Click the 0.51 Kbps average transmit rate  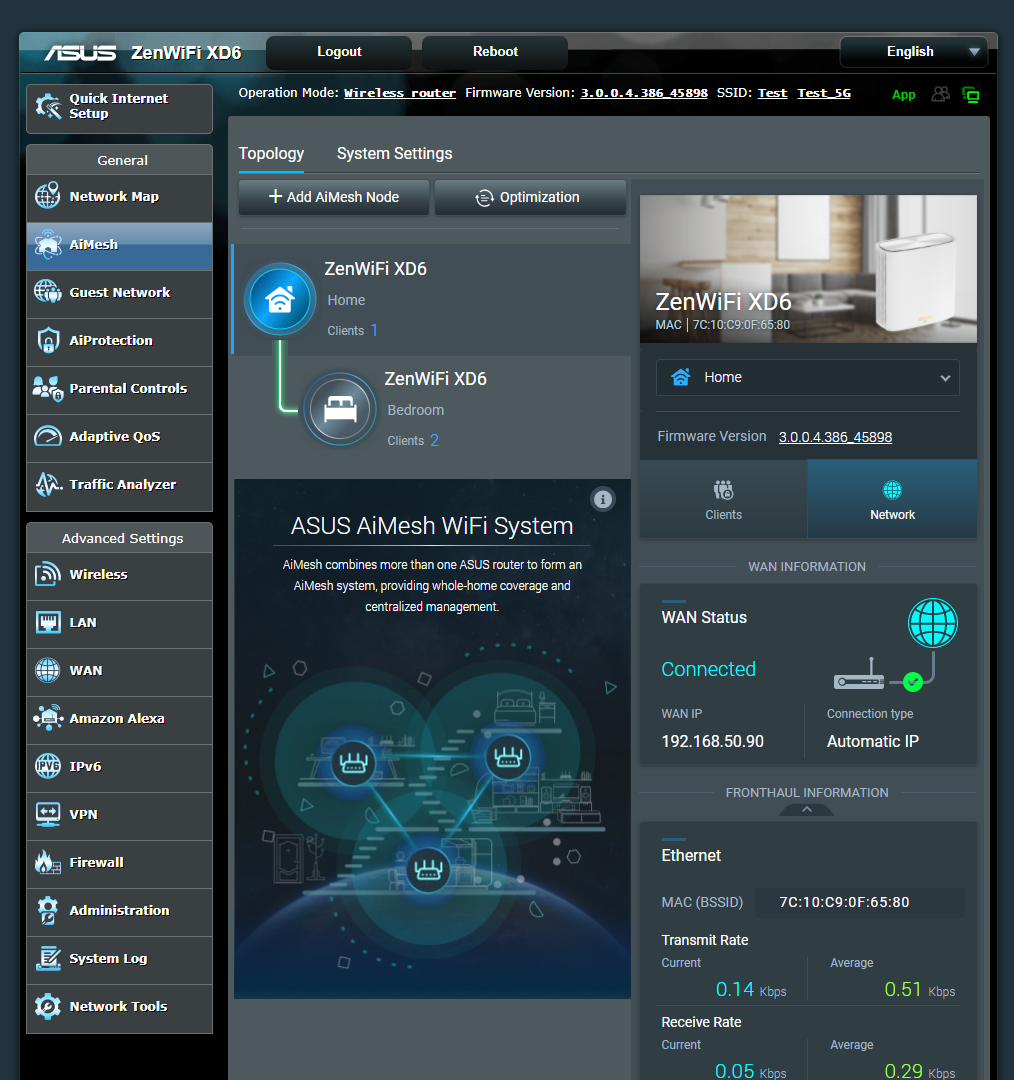click(920, 990)
